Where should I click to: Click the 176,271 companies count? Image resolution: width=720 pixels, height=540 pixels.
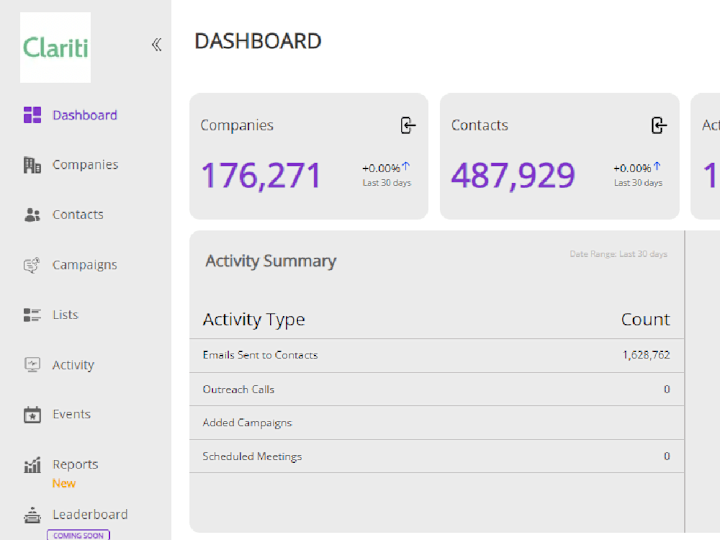pyautogui.click(x=261, y=176)
